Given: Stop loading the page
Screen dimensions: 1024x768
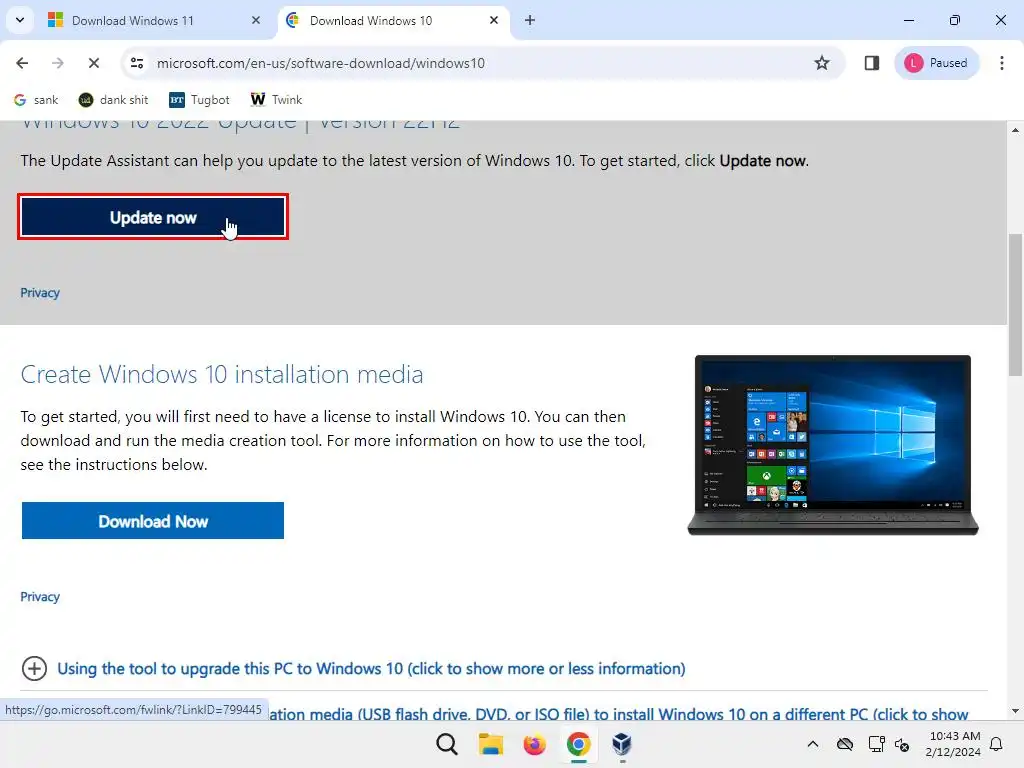Looking at the screenshot, I should [93, 63].
